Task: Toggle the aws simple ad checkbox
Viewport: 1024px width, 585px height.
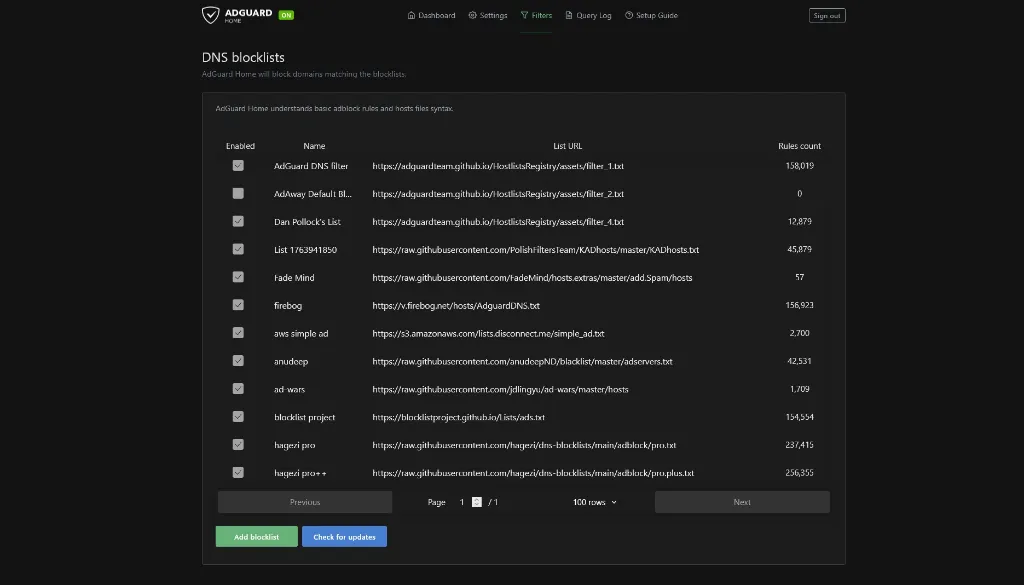Action: coord(238,333)
